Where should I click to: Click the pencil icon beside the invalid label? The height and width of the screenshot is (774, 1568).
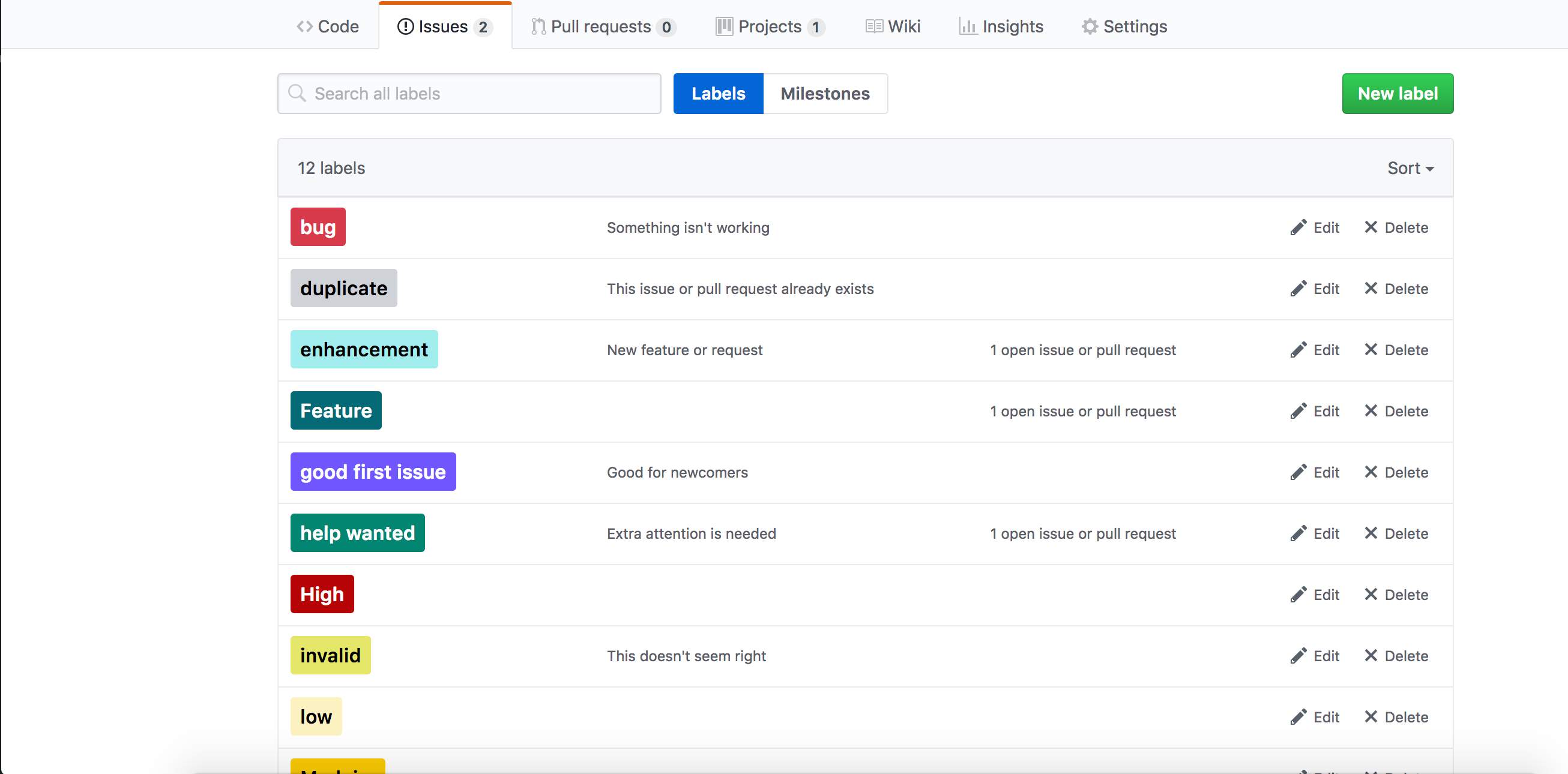(1298, 655)
